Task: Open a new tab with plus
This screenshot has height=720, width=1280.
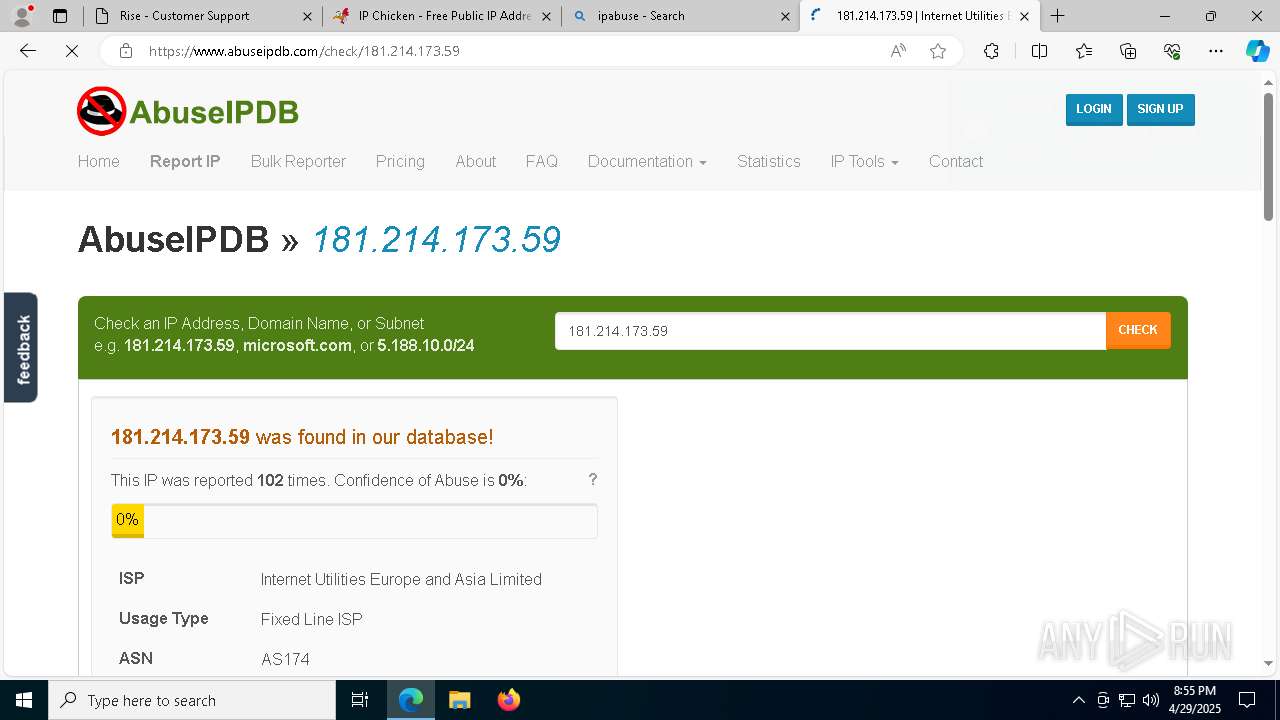Action: tap(1058, 16)
